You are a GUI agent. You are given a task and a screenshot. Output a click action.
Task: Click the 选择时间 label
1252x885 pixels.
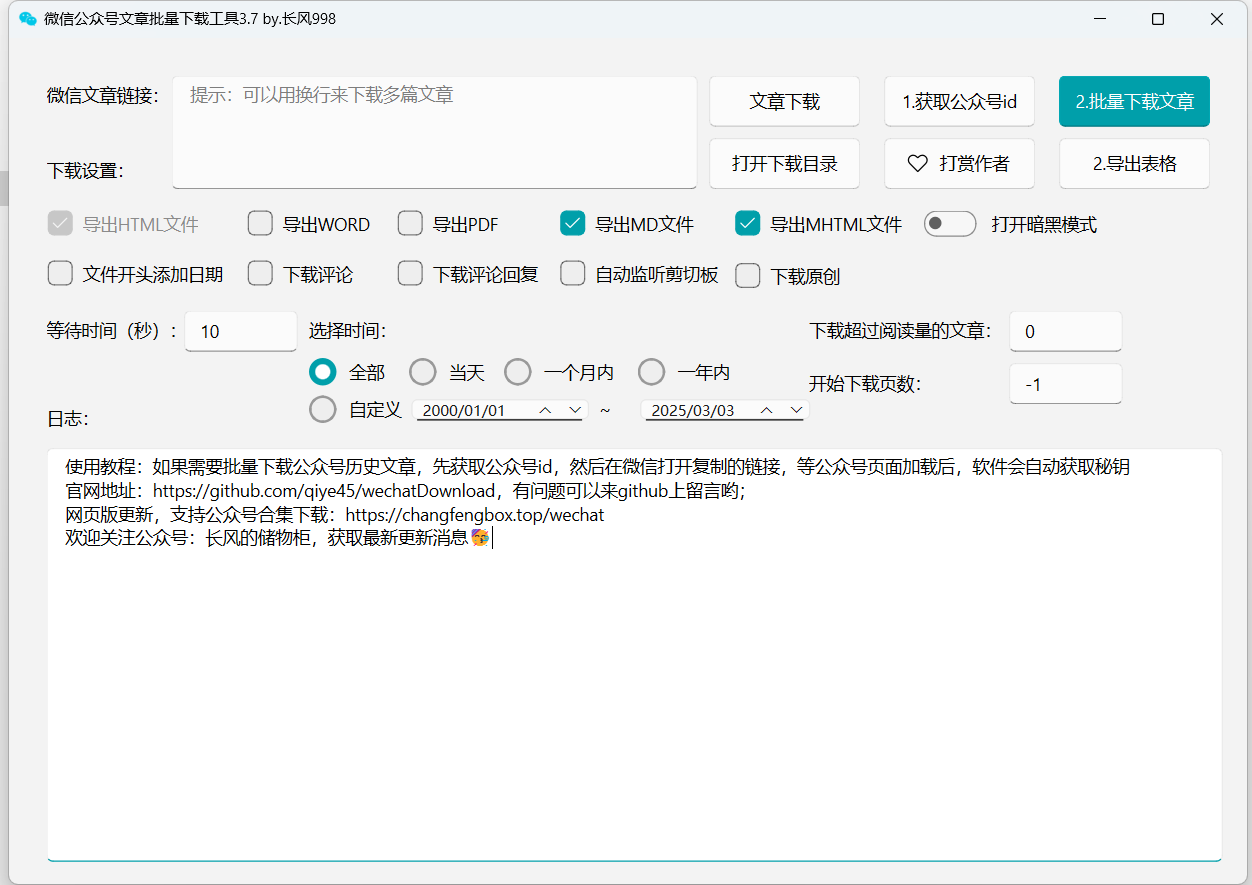coord(348,331)
